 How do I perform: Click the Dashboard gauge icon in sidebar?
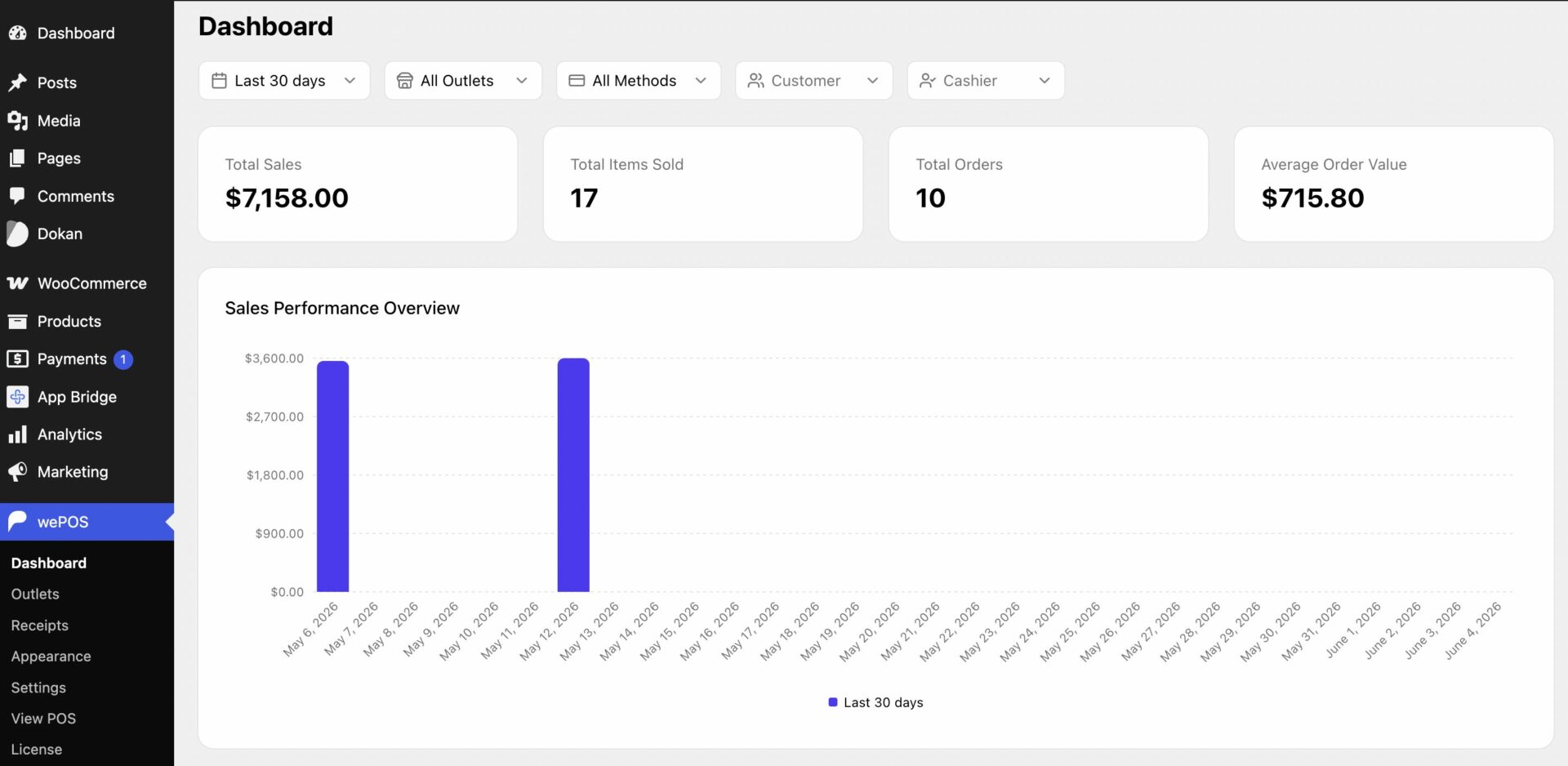point(17,33)
